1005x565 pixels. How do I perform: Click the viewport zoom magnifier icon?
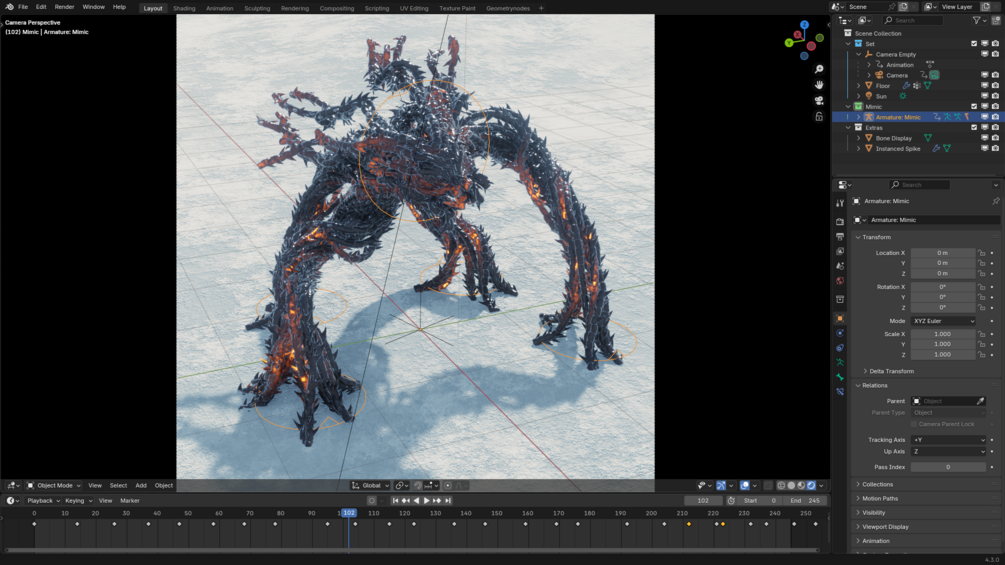[819, 69]
